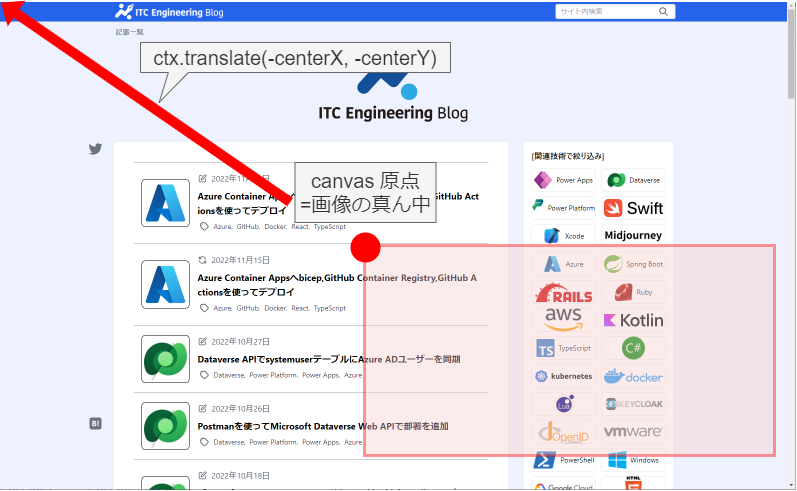This screenshot has height=491, width=797.
Task: Open Dataverse API systemuser sync article
Action: [329, 359]
